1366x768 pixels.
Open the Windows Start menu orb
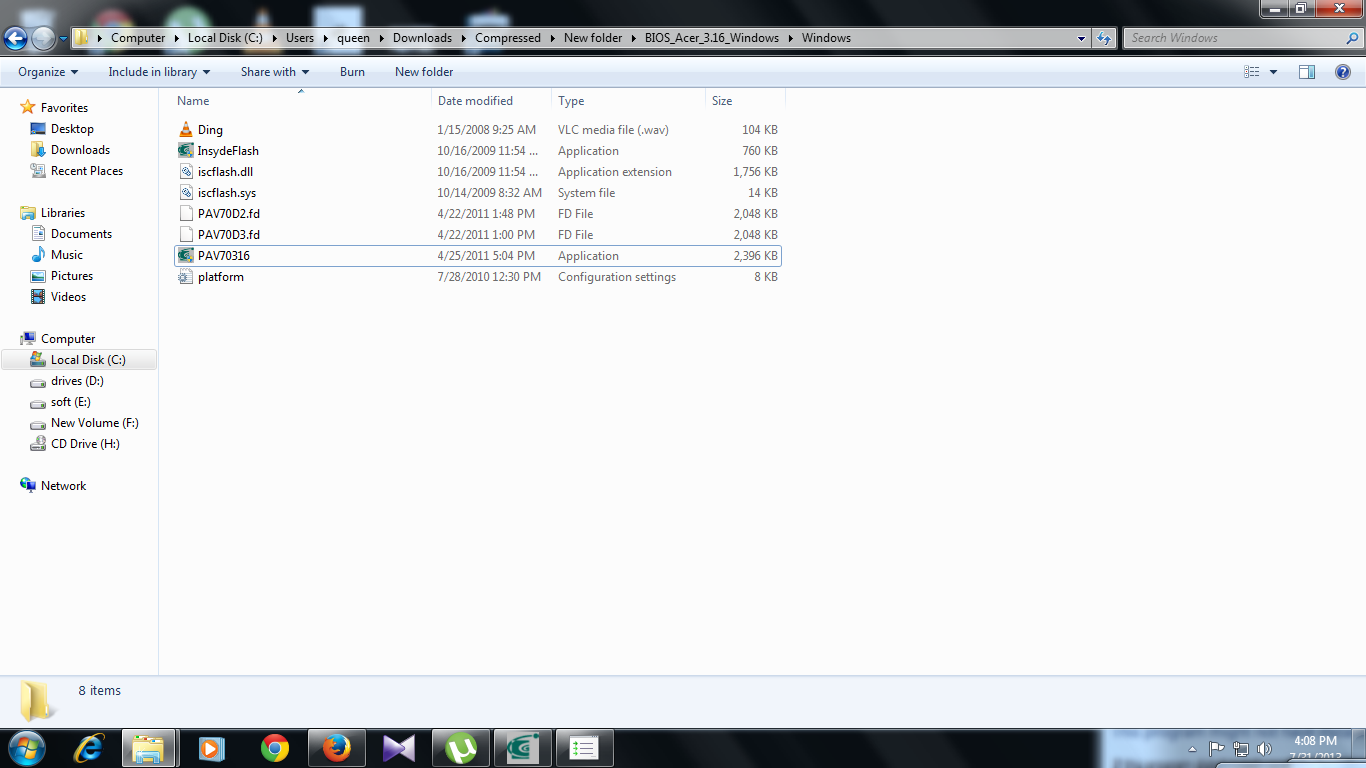point(27,748)
